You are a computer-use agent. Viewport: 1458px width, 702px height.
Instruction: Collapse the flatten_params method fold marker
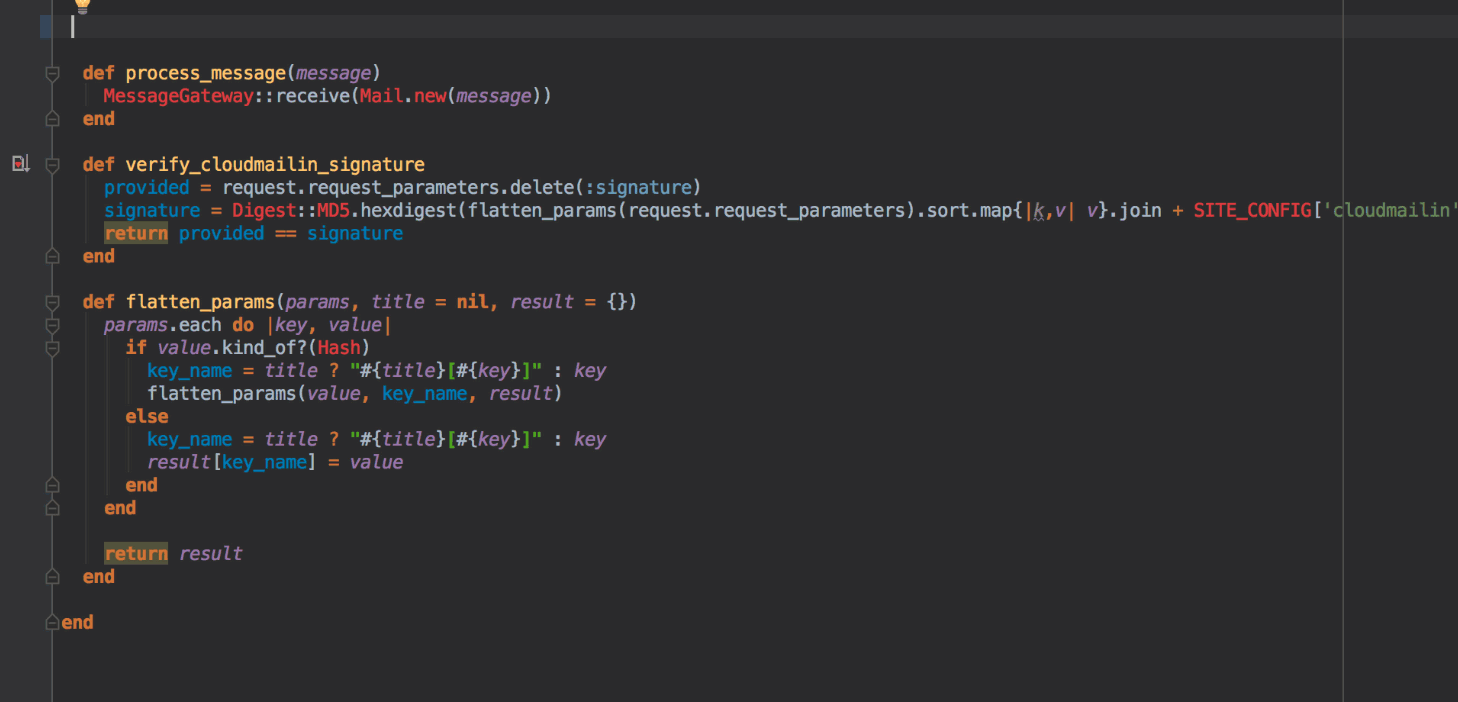point(52,302)
